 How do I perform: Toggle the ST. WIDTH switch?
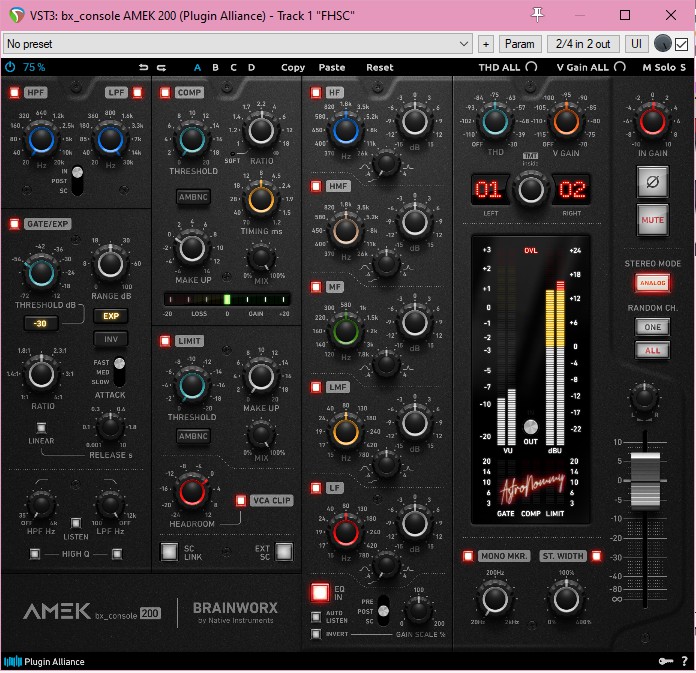(x=596, y=556)
